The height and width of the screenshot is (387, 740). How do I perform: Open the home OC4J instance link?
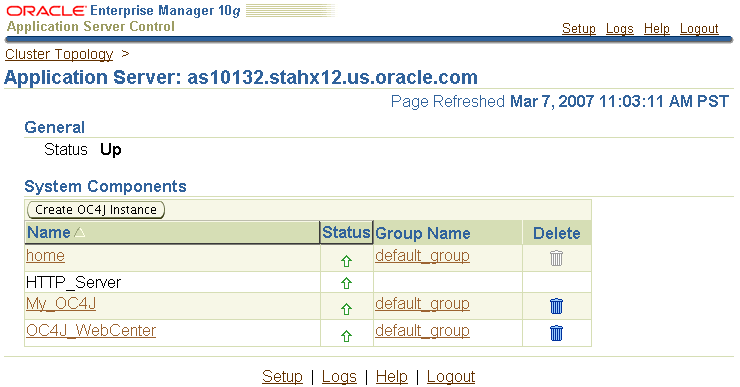45,255
